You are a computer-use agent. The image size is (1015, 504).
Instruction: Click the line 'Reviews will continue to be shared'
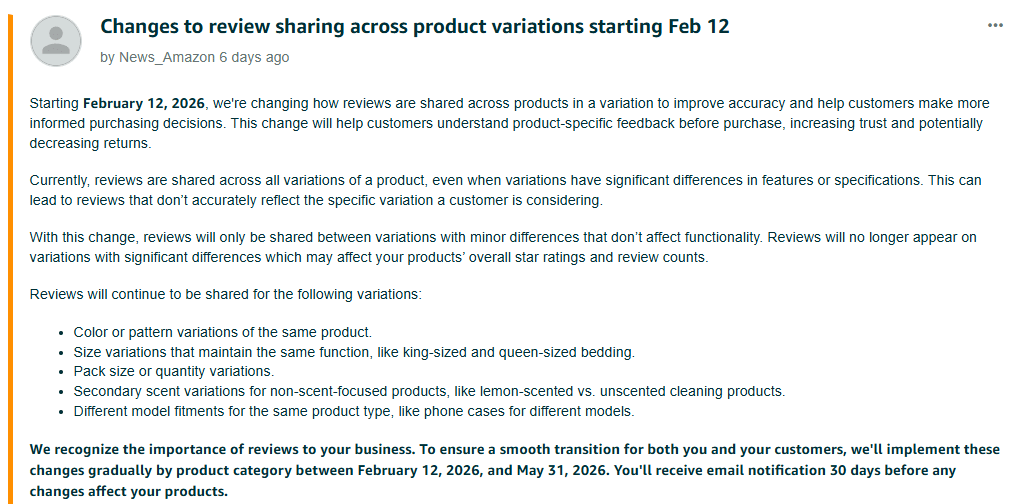tap(225, 295)
